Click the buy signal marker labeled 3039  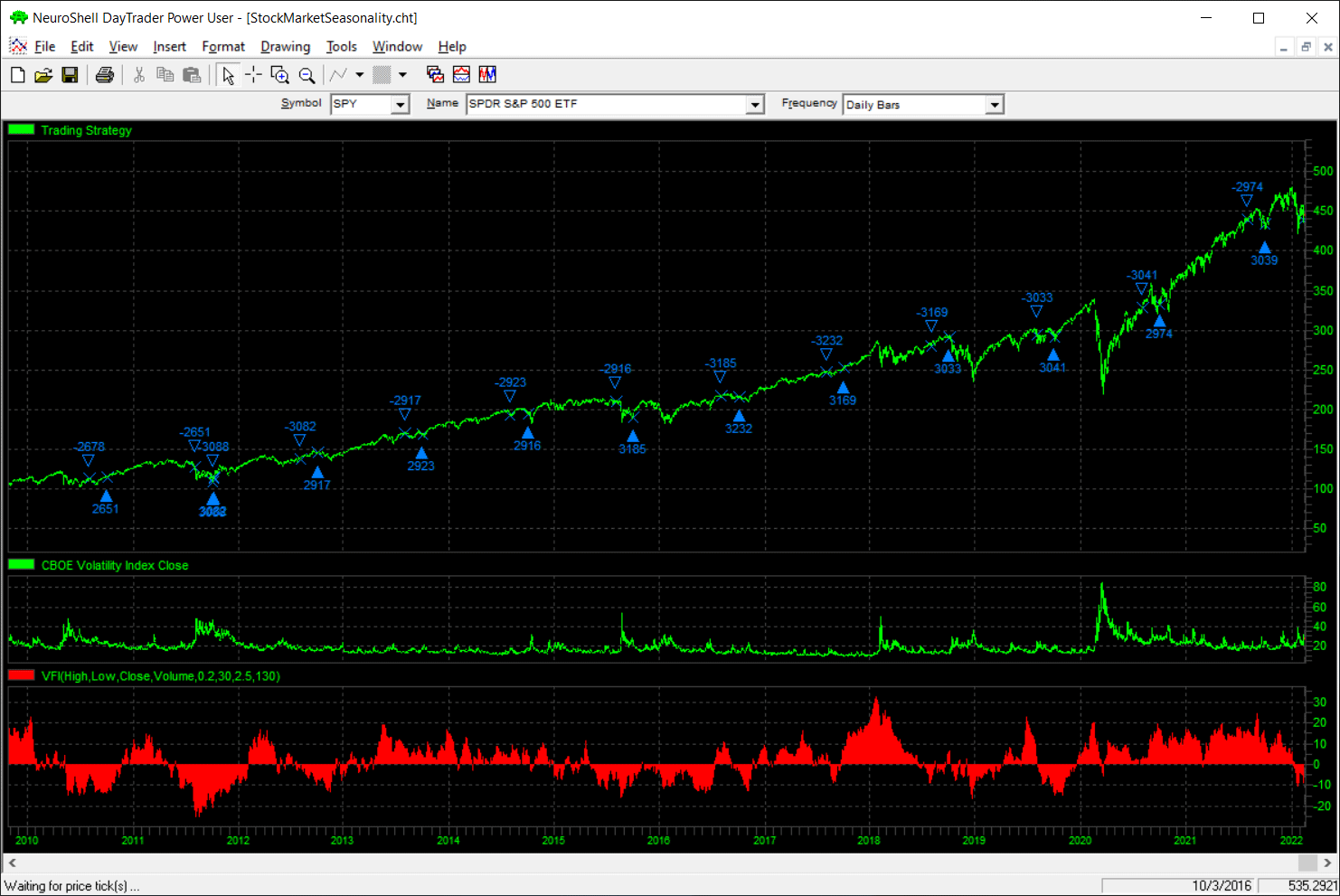[1265, 247]
